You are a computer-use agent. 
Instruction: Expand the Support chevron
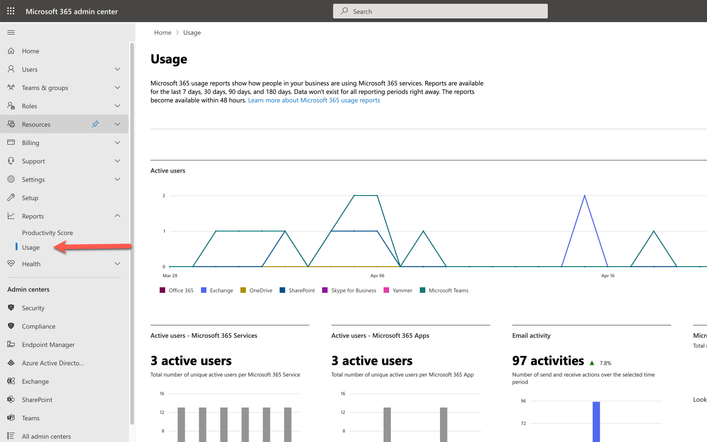point(117,161)
